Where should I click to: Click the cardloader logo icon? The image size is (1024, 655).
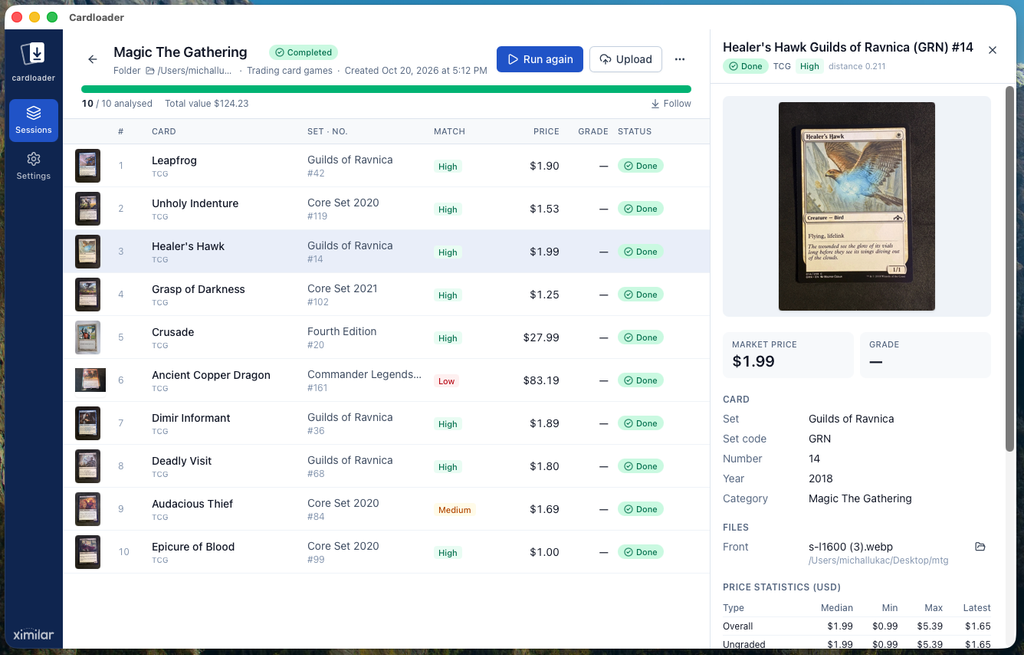[33, 54]
